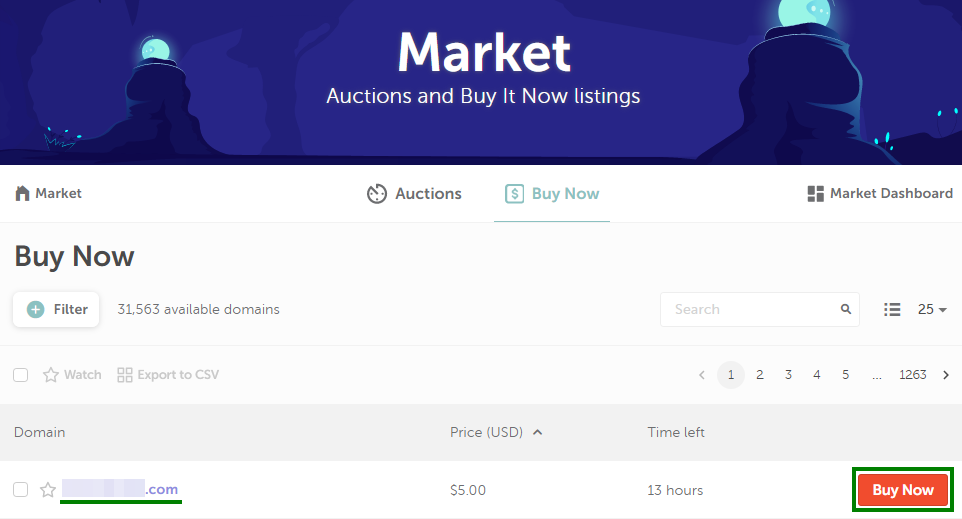The height and width of the screenshot is (519, 962).
Task: Go to next page arrow
Action: (946, 375)
